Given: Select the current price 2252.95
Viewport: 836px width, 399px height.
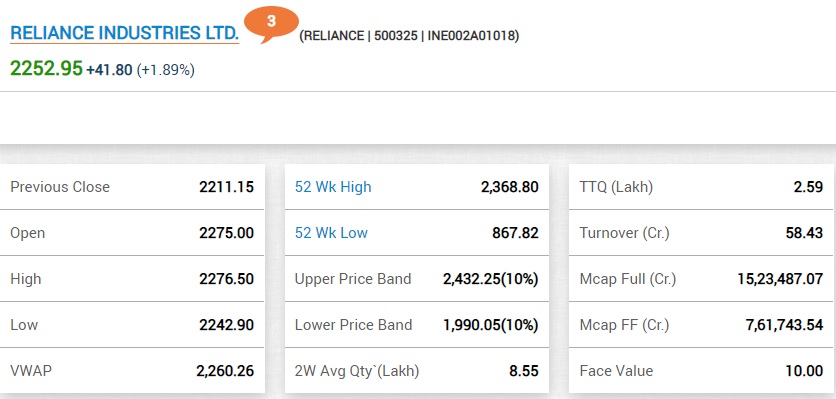Looking at the screenshot, I should (x=46, y=68).
